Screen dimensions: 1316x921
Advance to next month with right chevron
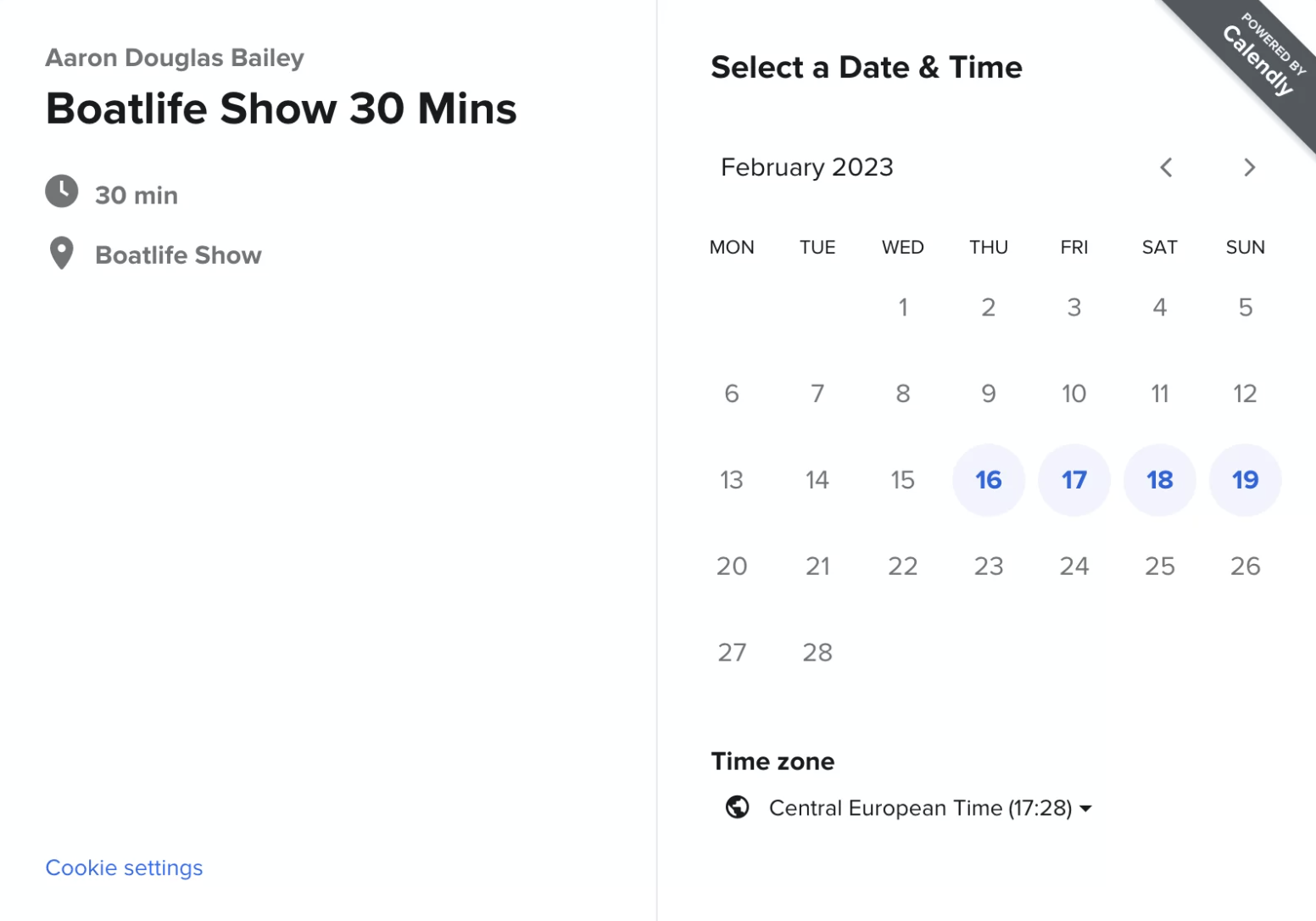pyautogui.click(x=1249, y=167)
